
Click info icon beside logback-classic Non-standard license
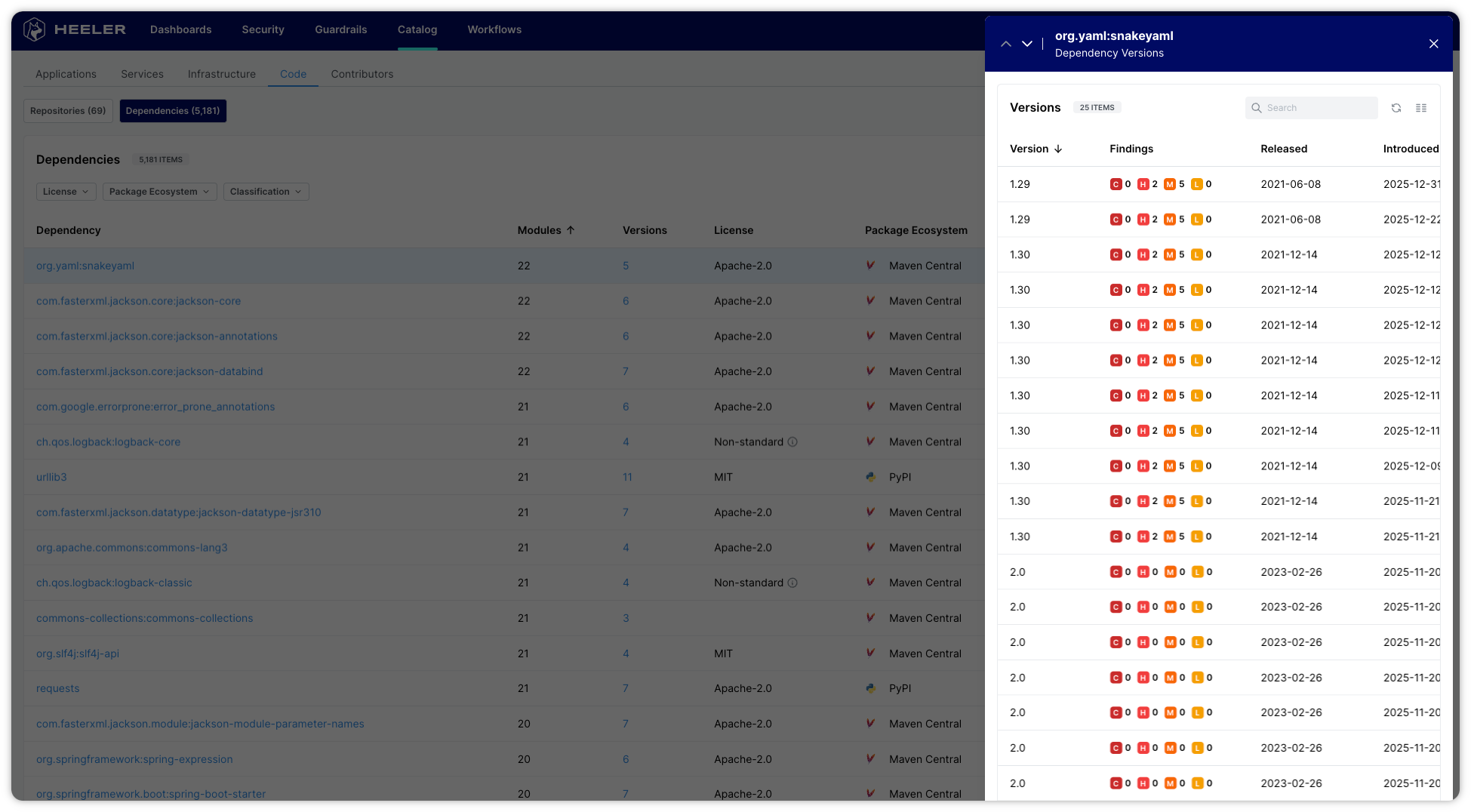coord(792,583)
